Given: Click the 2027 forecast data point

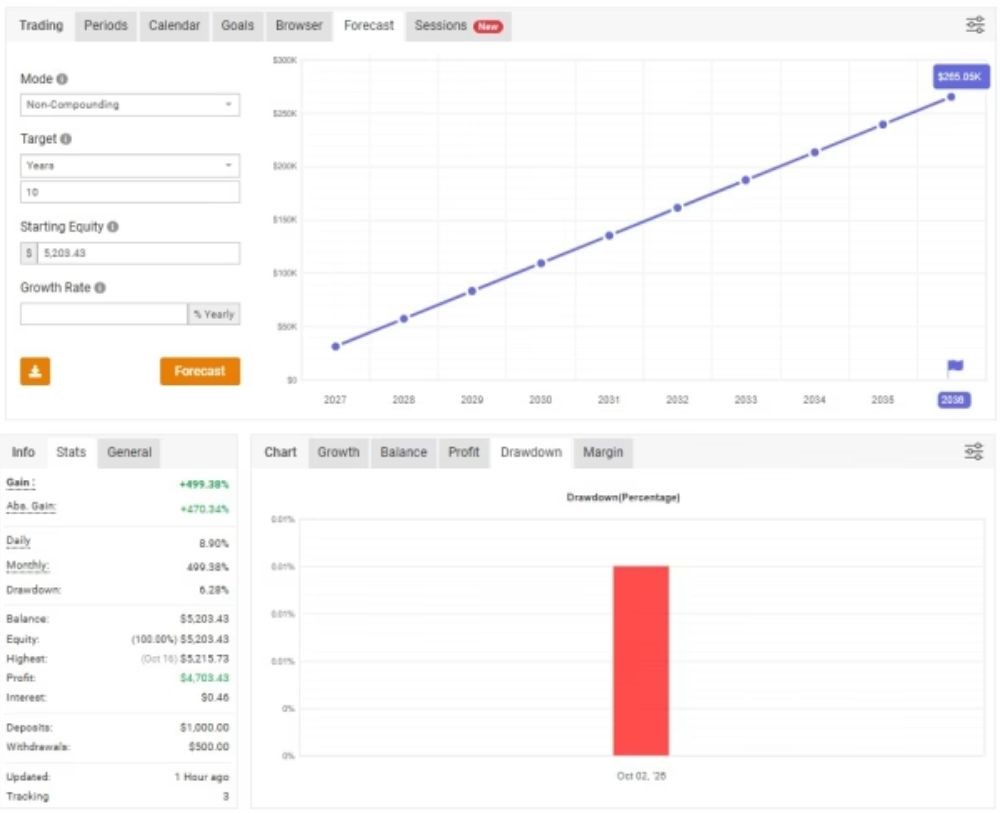Looking at the screenshot, I should 335,346.
